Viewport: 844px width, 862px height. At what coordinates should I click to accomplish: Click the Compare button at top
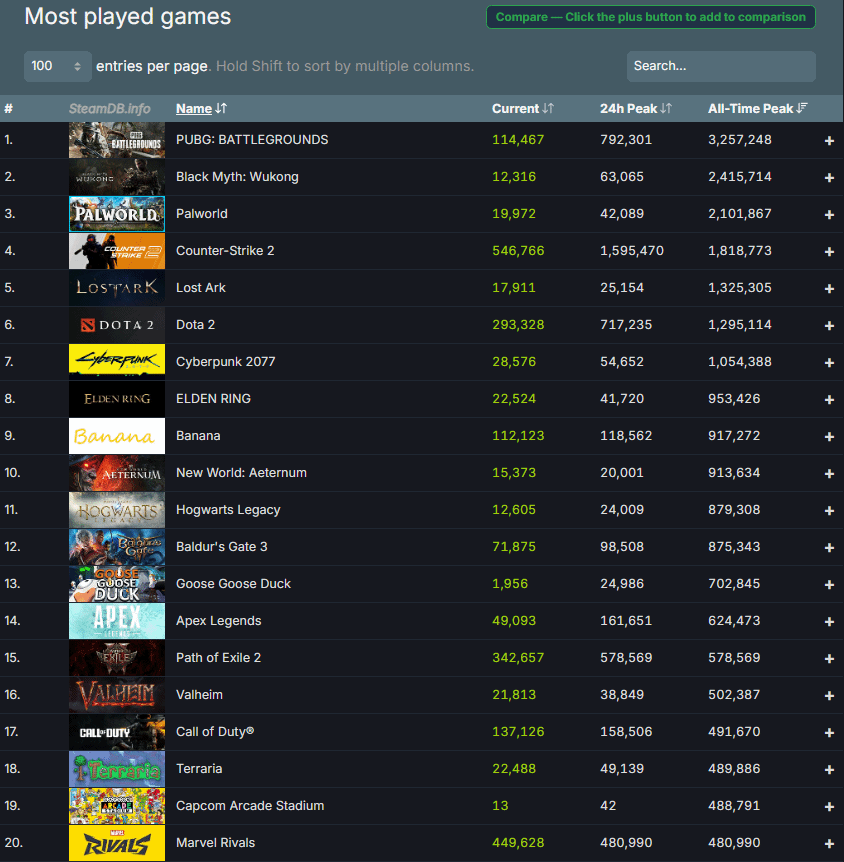click(x=650, y=17)
